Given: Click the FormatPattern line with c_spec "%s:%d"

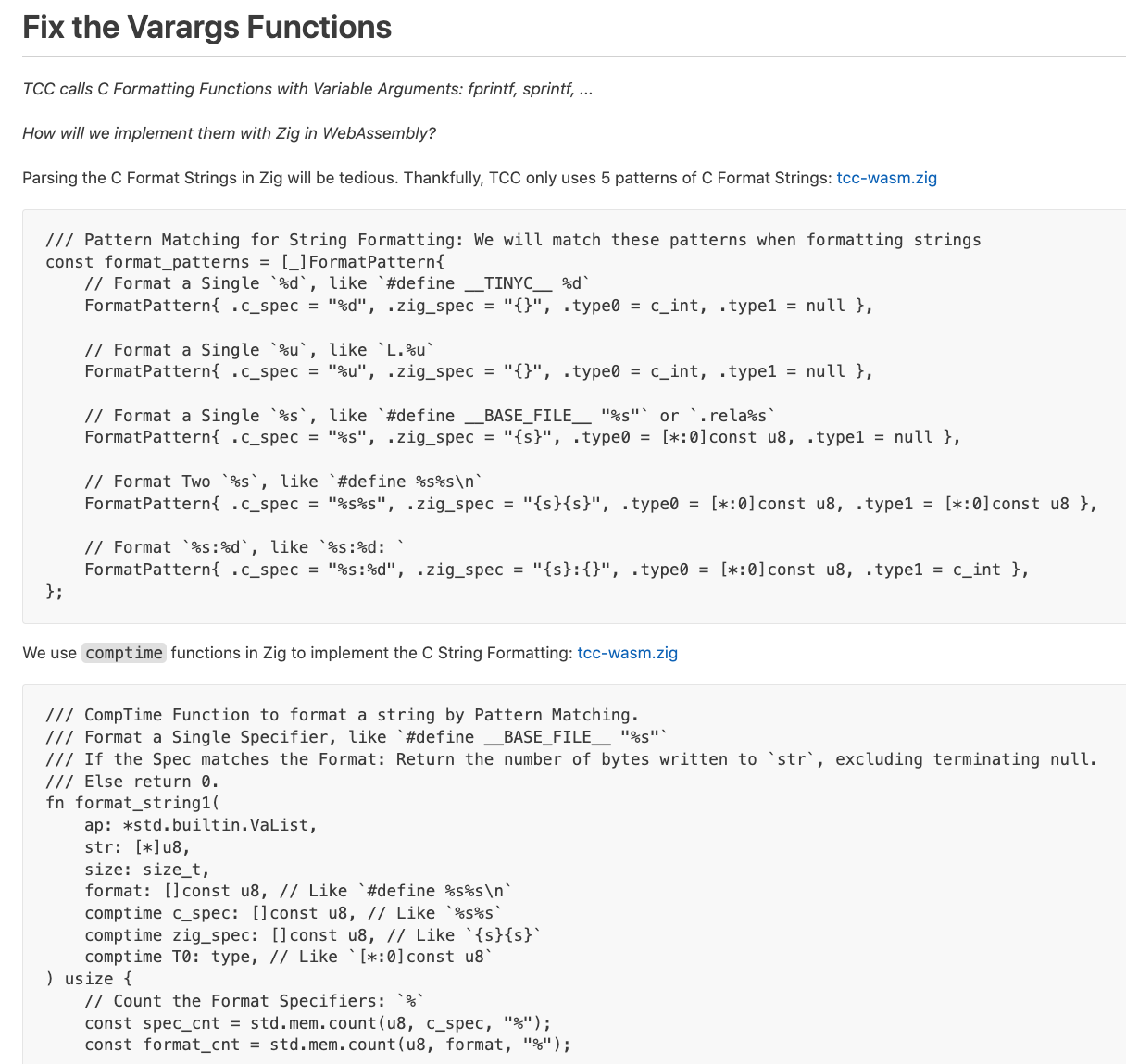Looking at the screenshot, I should point(556,570).
